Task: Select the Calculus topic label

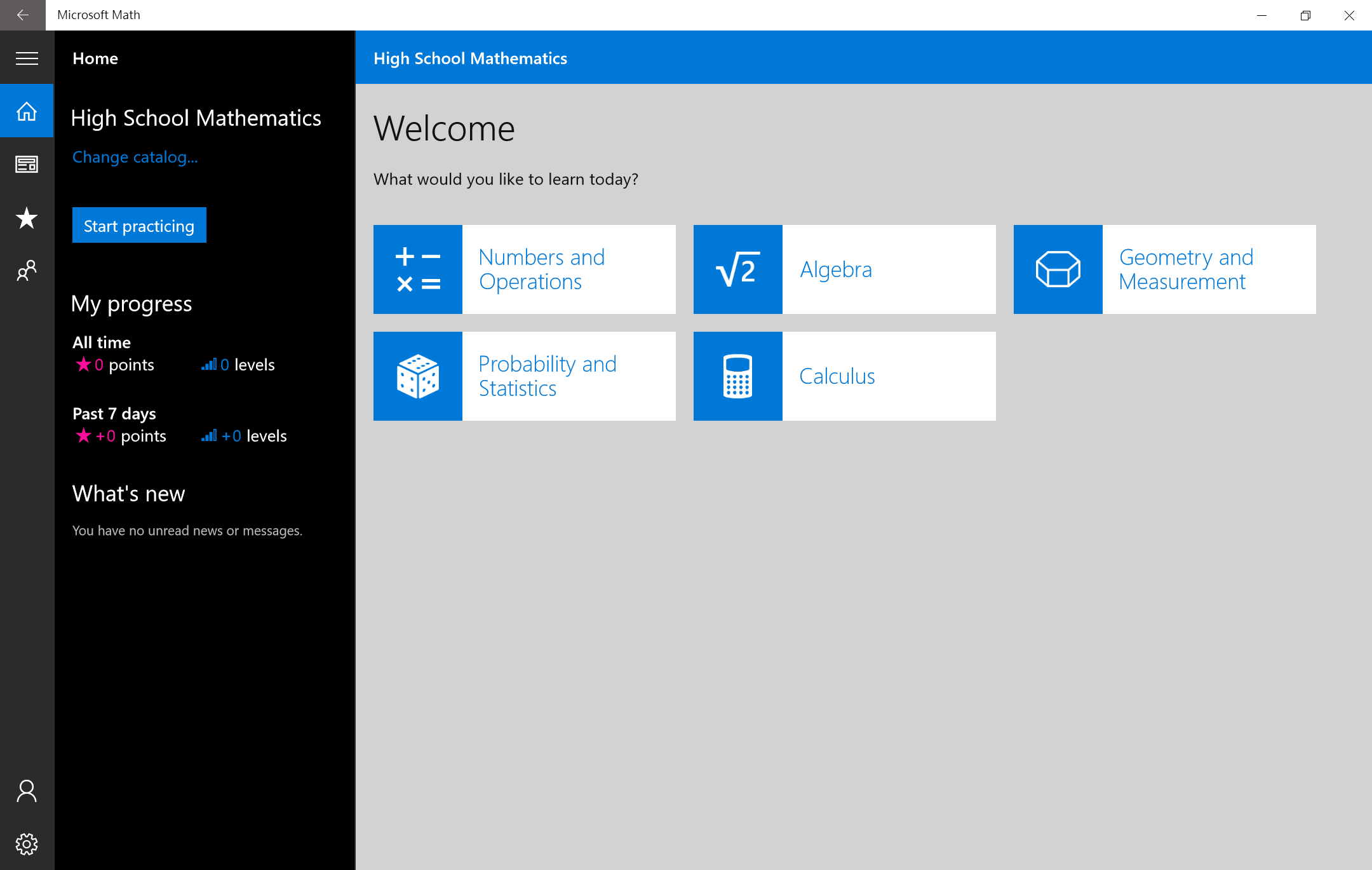Action: [837, 376]
